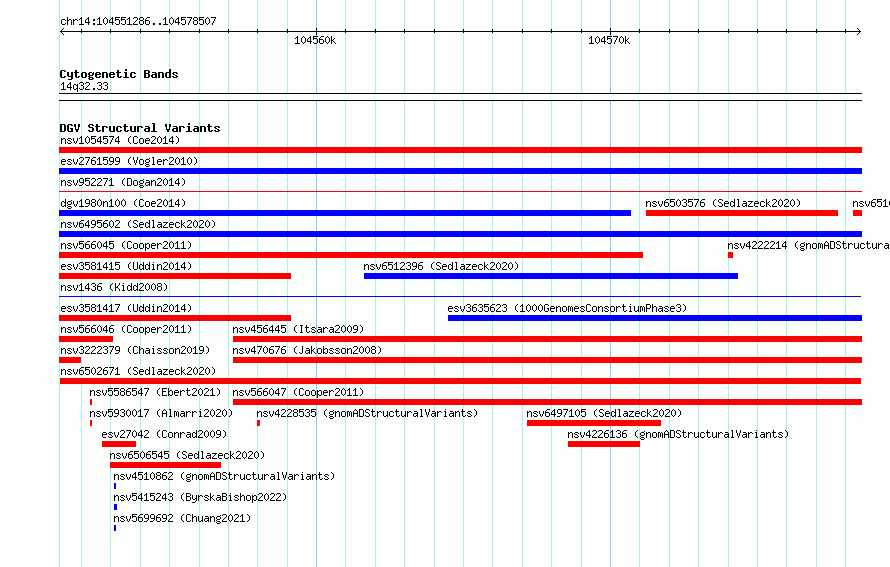Open the nsv4510862 gnomADStructuralVariants label
Screen dimensions: 890x567
pos(224,476)
